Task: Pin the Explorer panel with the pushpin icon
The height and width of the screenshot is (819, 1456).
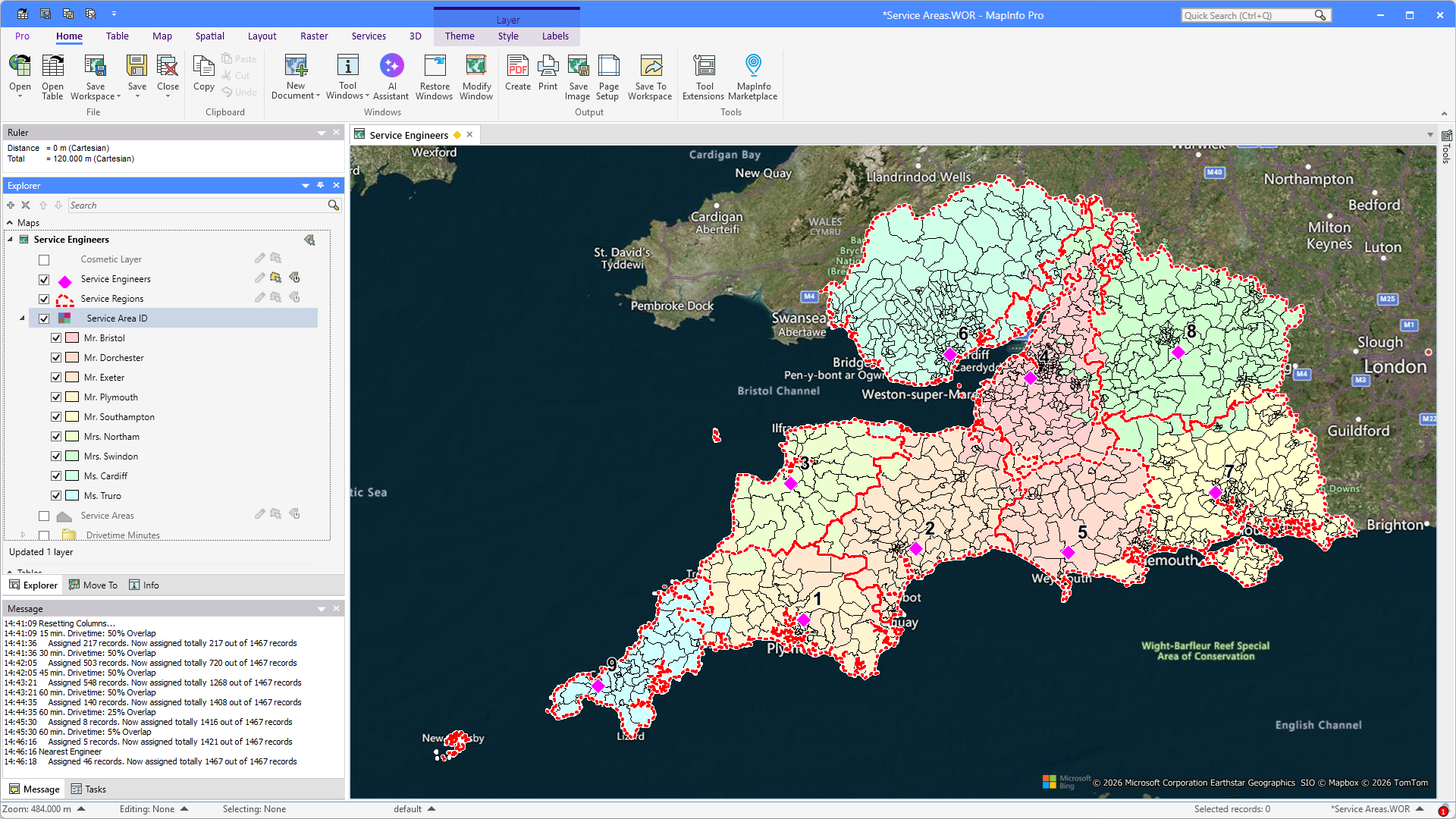Action: click(x=321, y=186)
